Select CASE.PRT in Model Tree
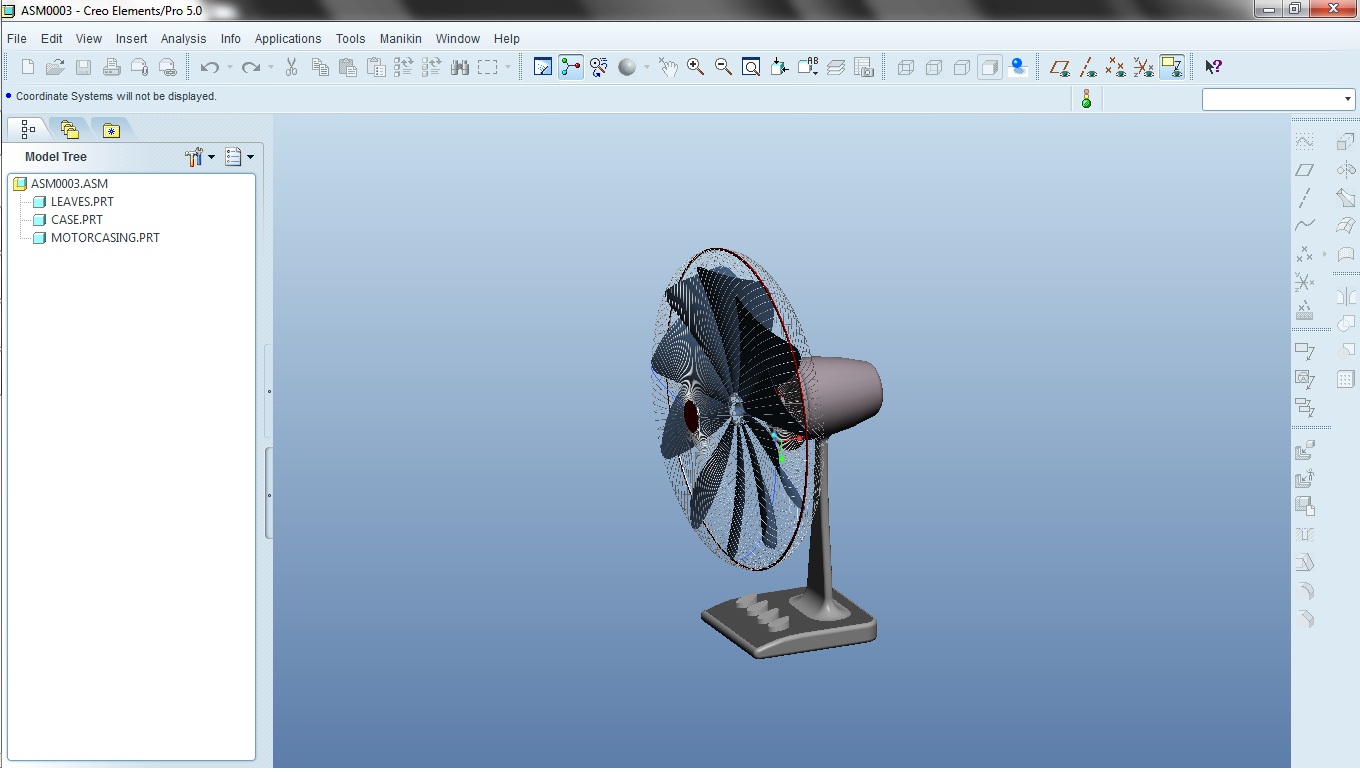This screenshot has width=1360, height=772. pos(77,220)
